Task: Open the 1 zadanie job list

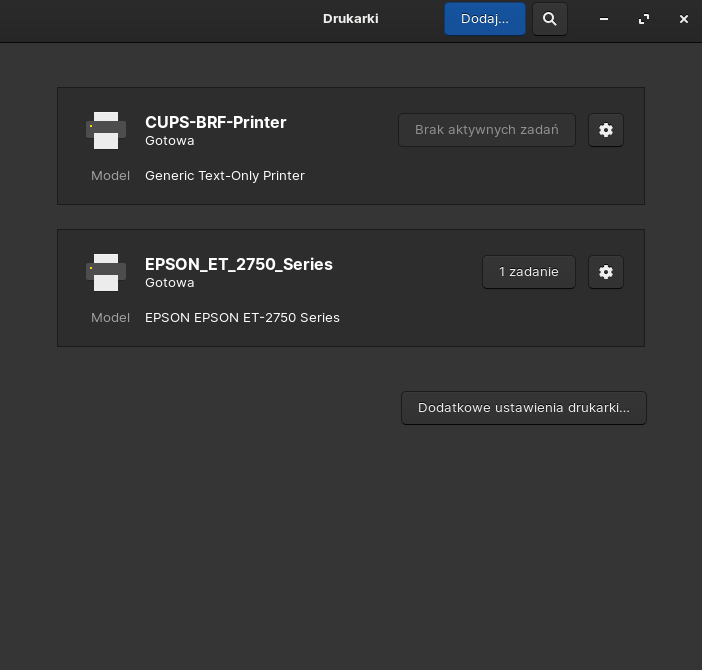Action: click(529, 272)
